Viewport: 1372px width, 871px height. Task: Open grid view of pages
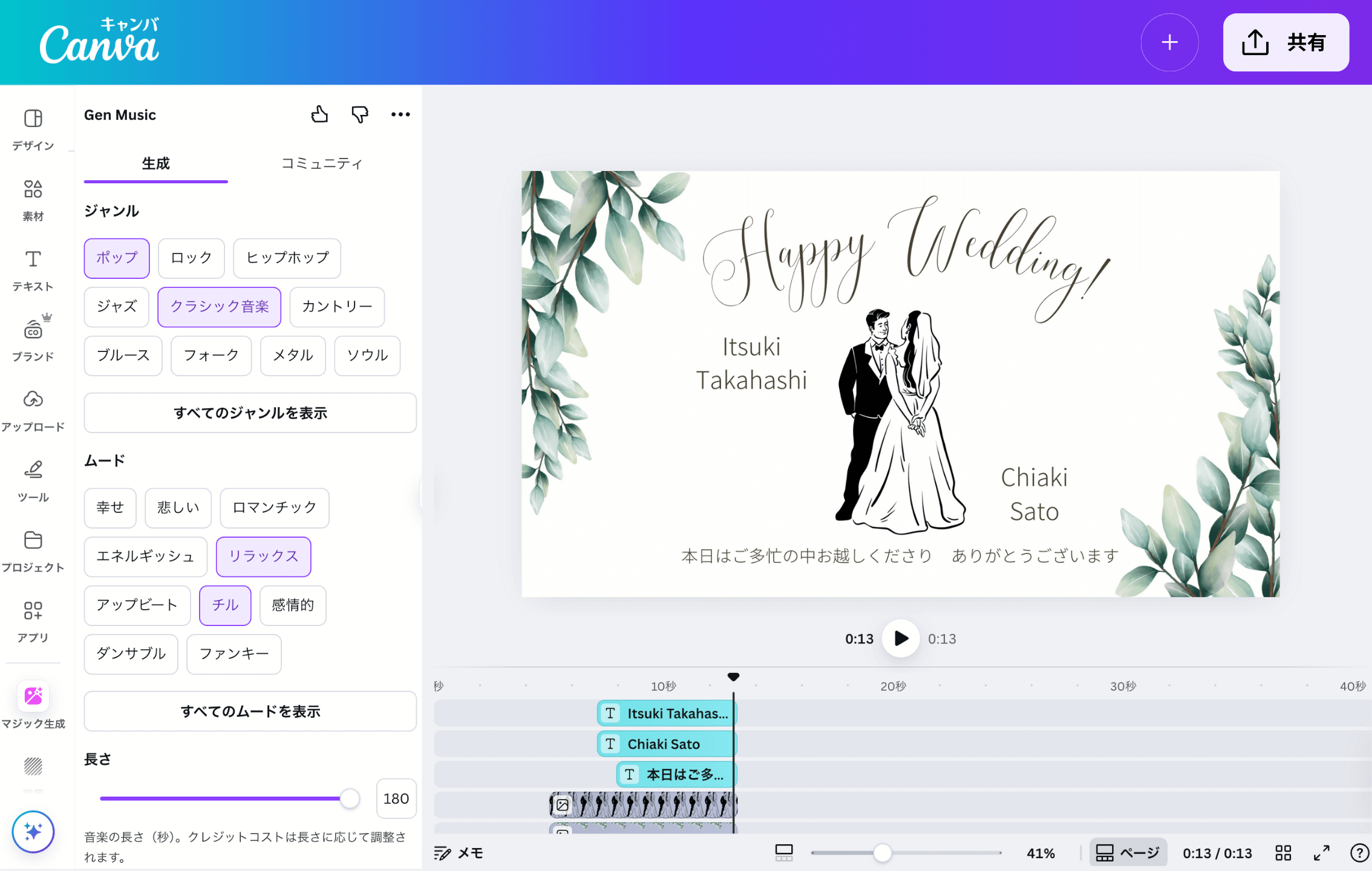point(1283,853)
